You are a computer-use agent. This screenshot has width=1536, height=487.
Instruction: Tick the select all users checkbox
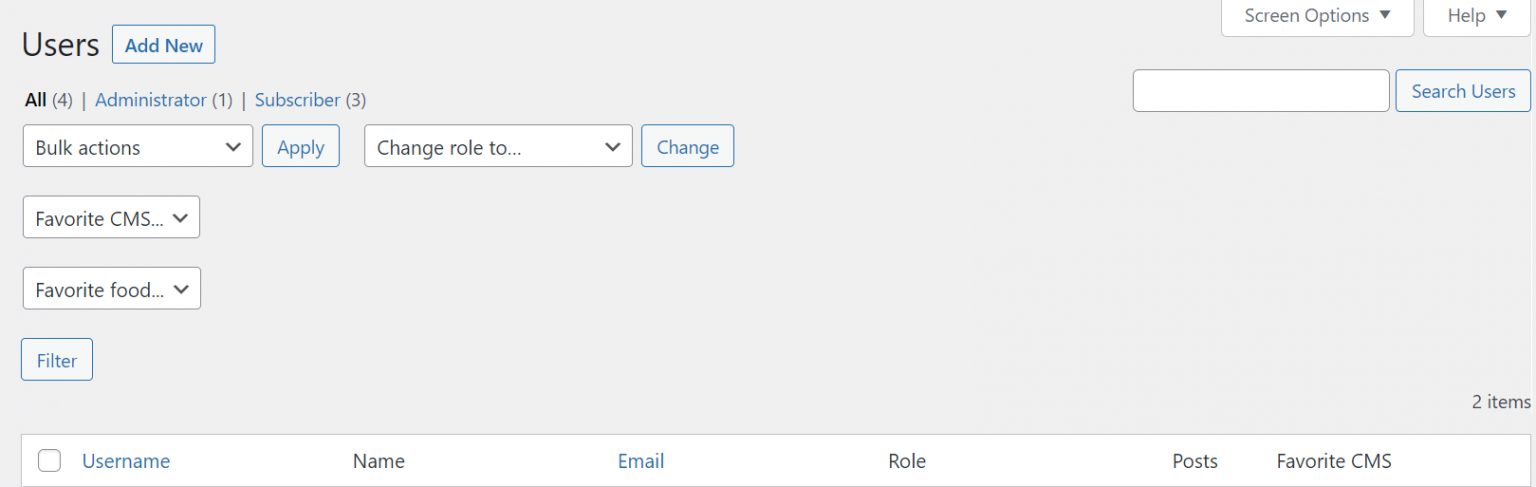[49, 461]
